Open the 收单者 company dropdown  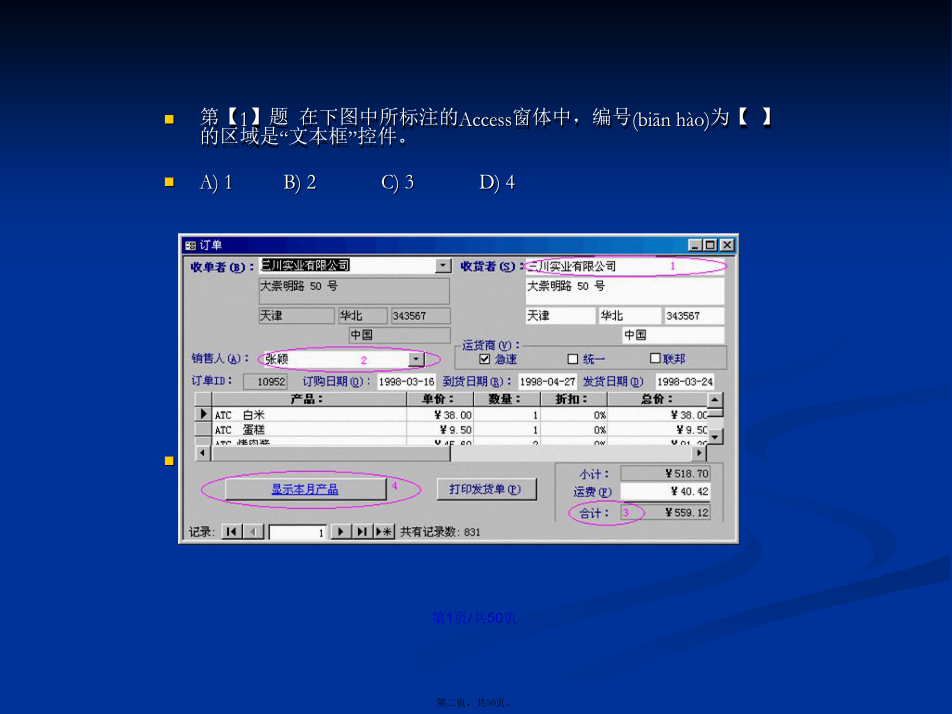pos(443,265)
